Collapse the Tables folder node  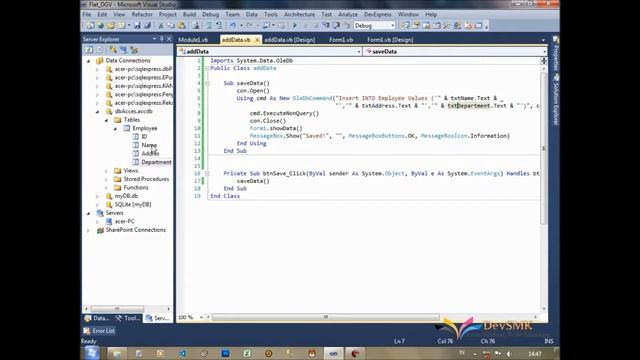(107, 120)
